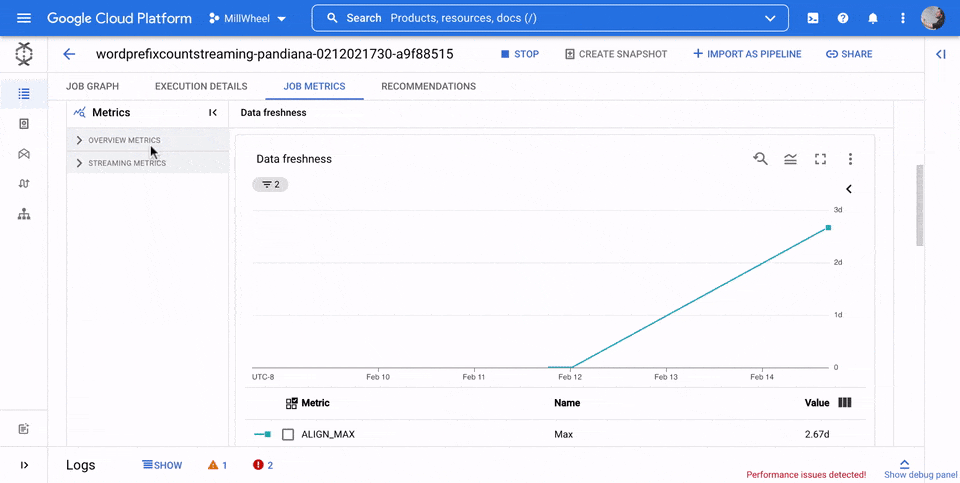This screenshot has height=483, width=960.
Task: Open the notifications bell
Action: click(873, 18)
